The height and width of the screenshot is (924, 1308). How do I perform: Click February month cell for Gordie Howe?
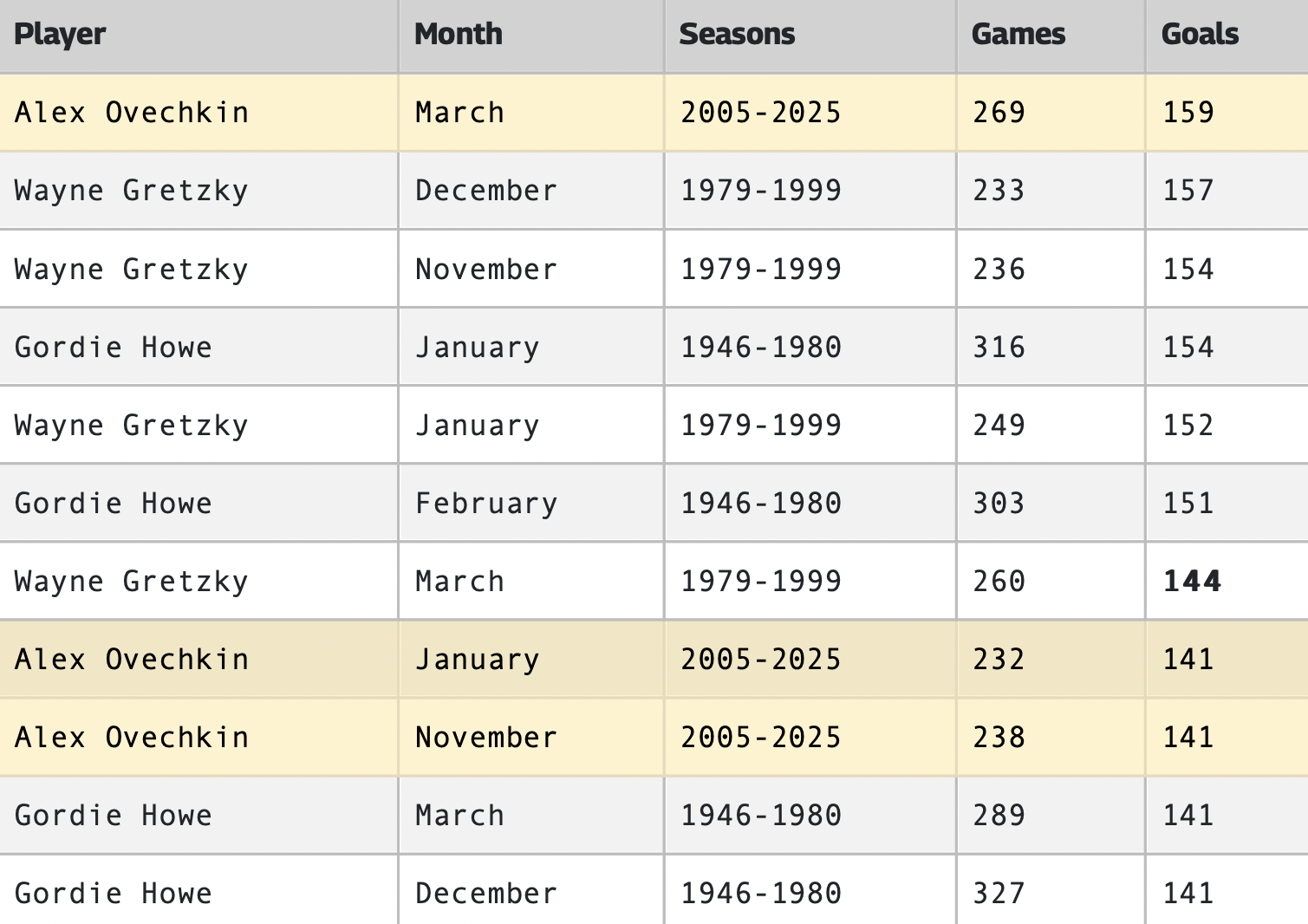point(485,503)
